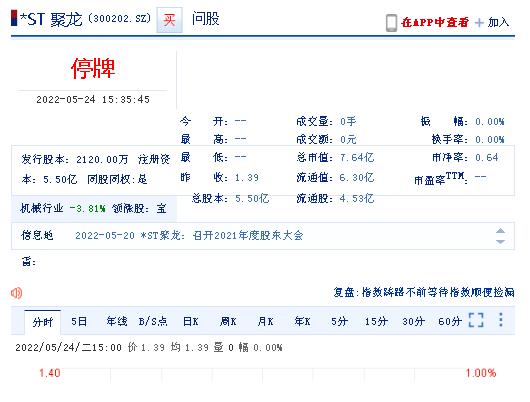Show previous news with up arrow
The image size is (530, 402).
[x=501, y=231]
